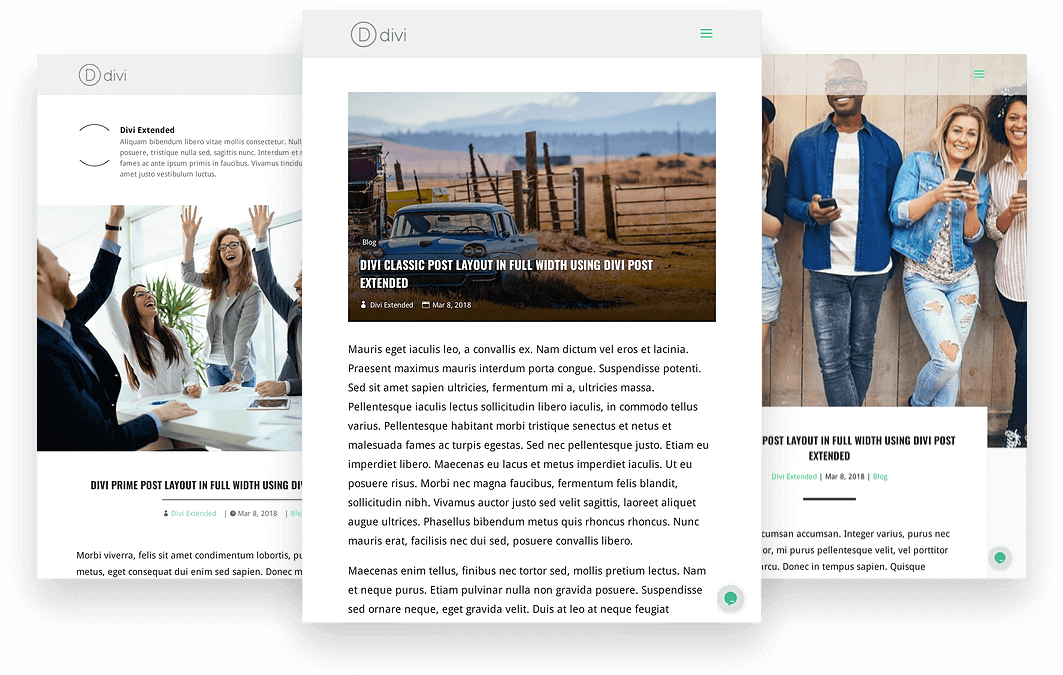Click the author avatar circle in the left page
Screen dimensions: 1063x675
click(x=94, y=145)
